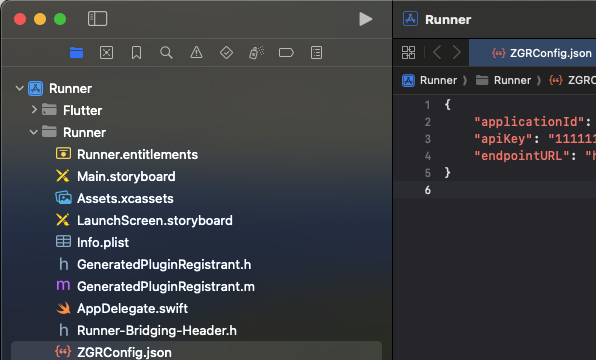
Task: Open the Test navigator diamond icon
Action: coord(226,52)
